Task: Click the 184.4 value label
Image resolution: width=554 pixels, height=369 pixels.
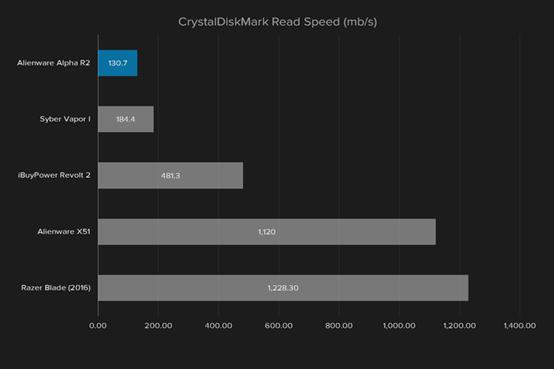Action: pos(126,119)
